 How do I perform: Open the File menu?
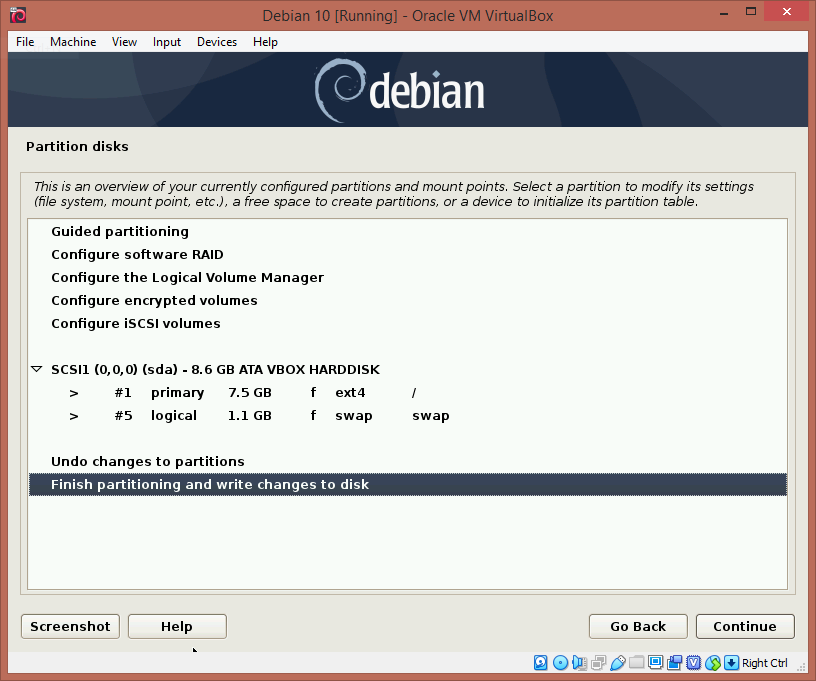25,42
